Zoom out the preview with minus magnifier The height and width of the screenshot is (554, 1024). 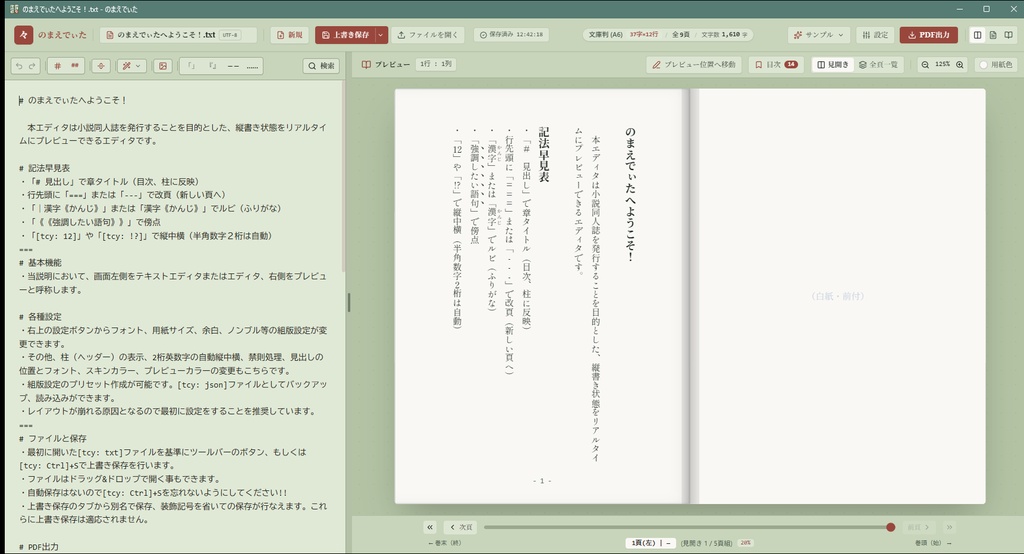click(925, 65)
